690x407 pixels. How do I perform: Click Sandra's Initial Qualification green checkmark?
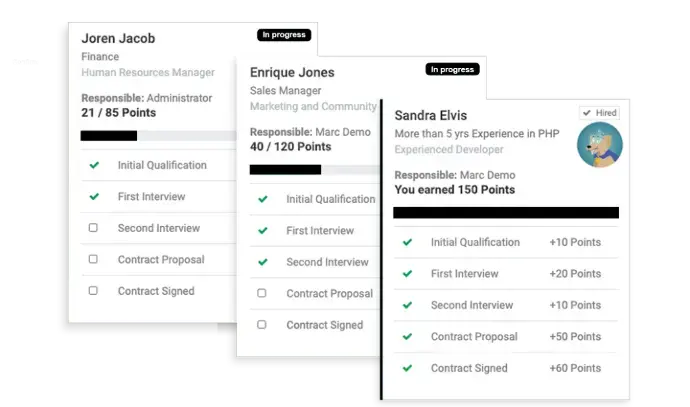(x=407, y=242)
